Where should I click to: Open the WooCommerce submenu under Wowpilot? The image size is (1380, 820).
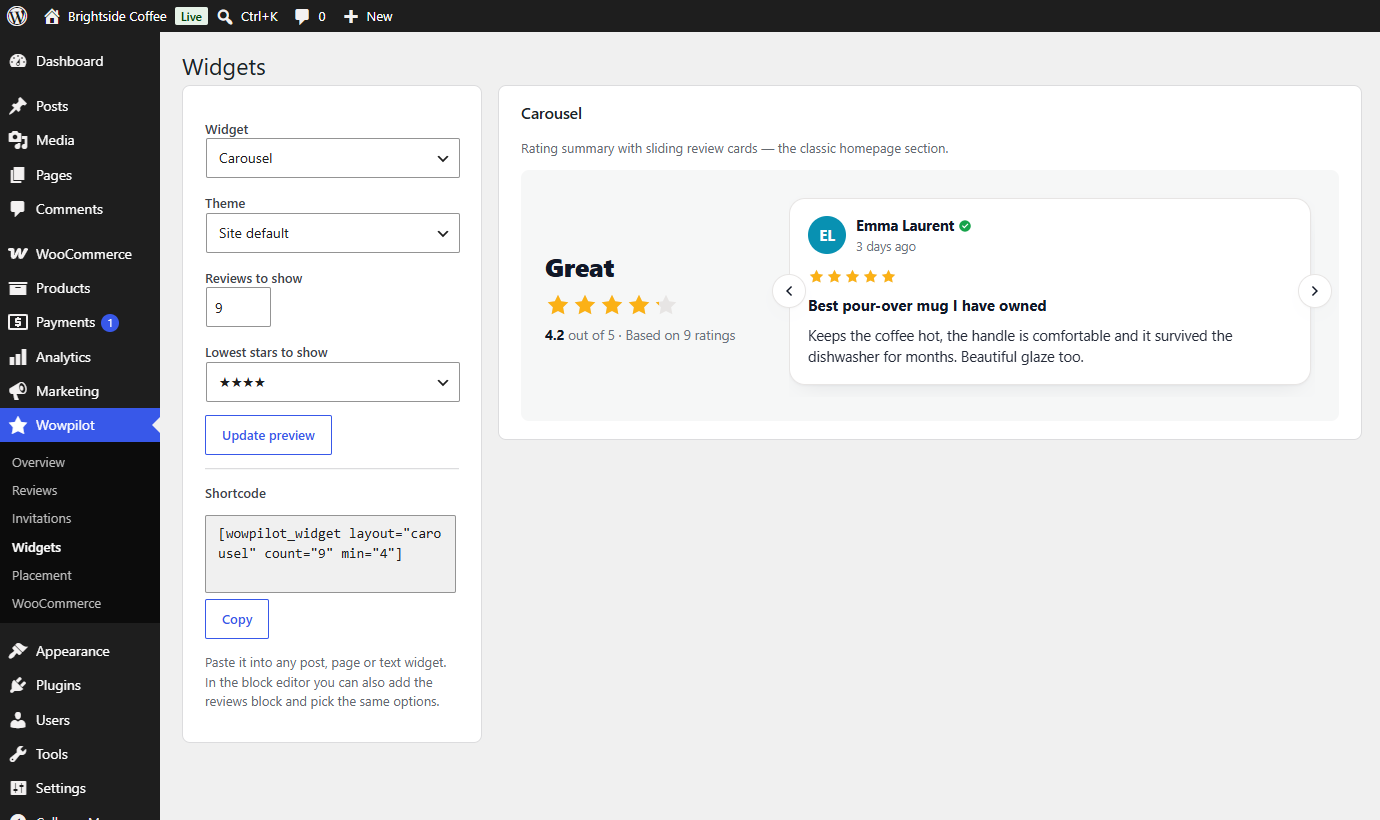[x=56, y=604]
